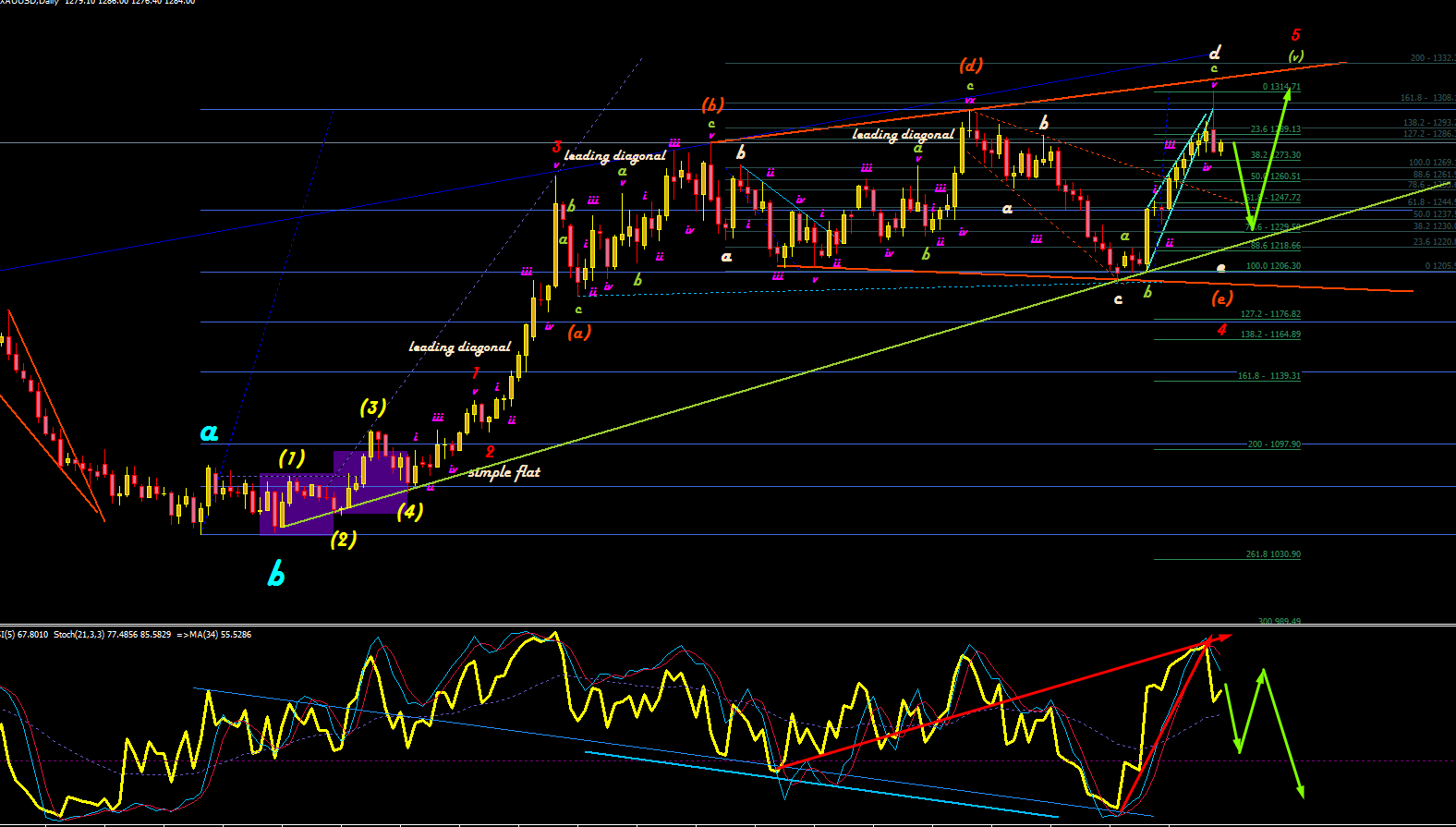
Task: Select the 'MA(34) 55.5286' indicator value
Action: pos(221,635)
